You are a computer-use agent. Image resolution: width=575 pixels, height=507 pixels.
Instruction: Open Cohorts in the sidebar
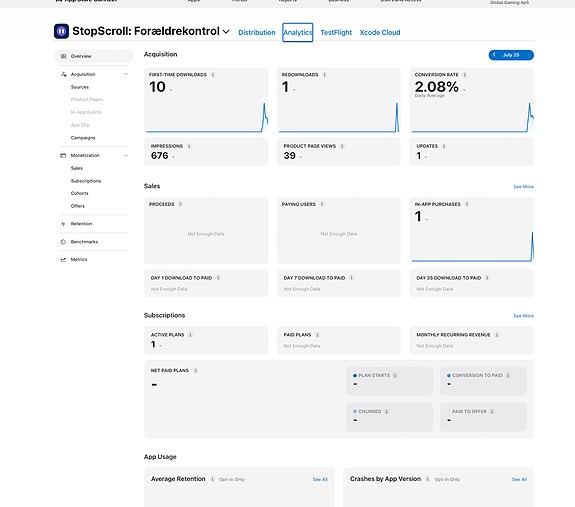80,193
